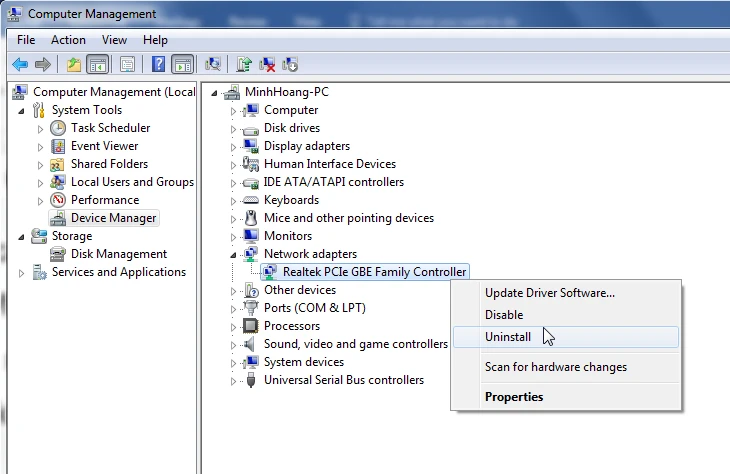Click Update Driver Software in context menu
Viewport: 730px width, 474px height.
549,293
